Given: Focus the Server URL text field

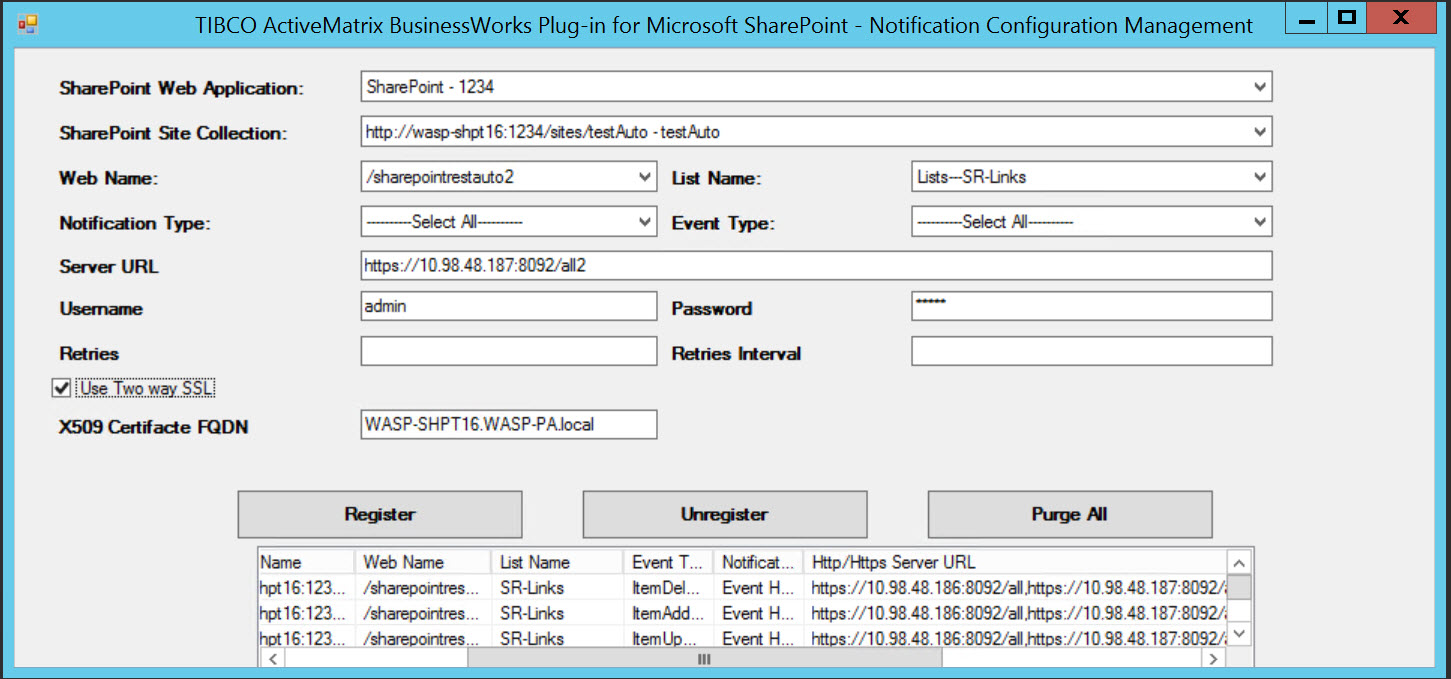Looking at the screenshot, I should tap(815, 266).
